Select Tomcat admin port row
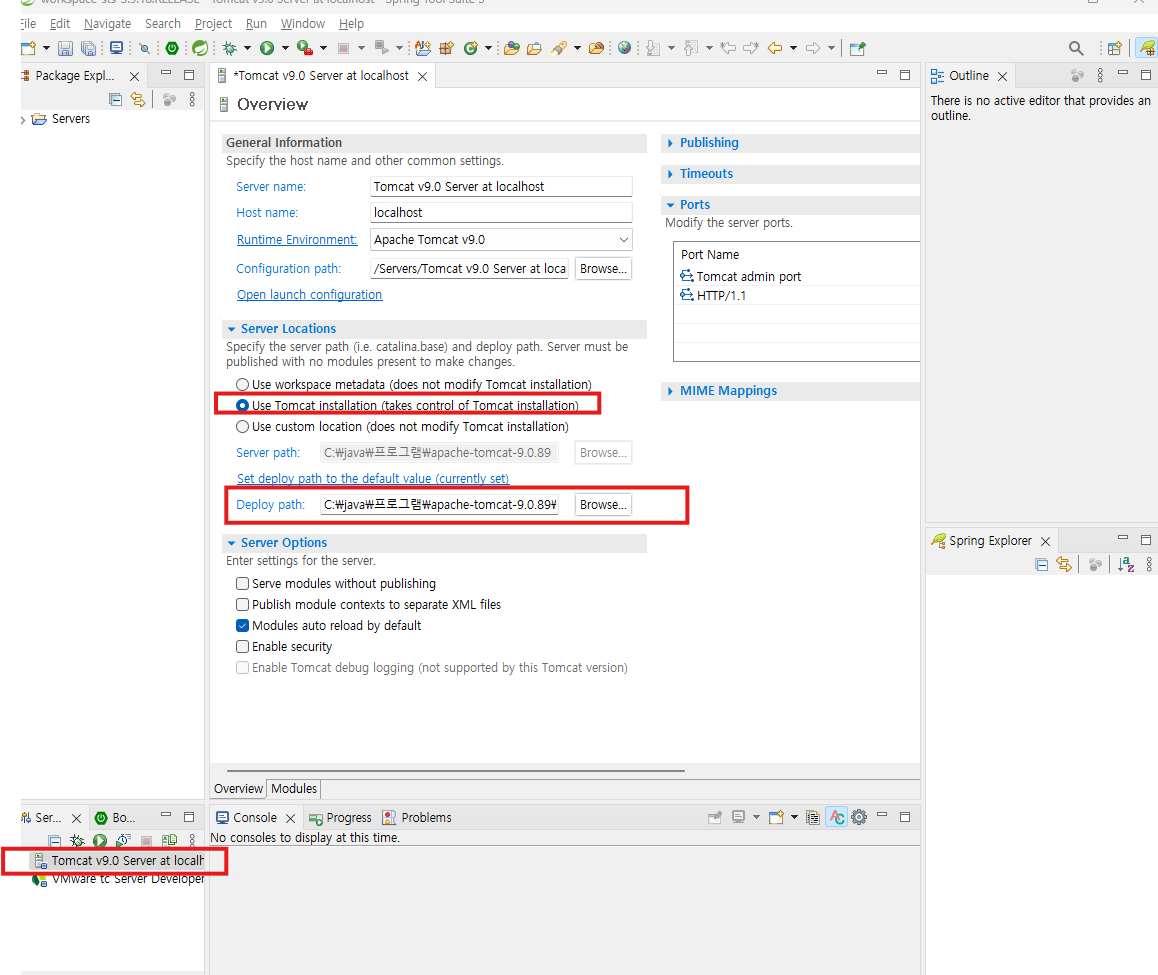Image resolution: width=1158 pixels, height=975 pixels. pos(798,277)
